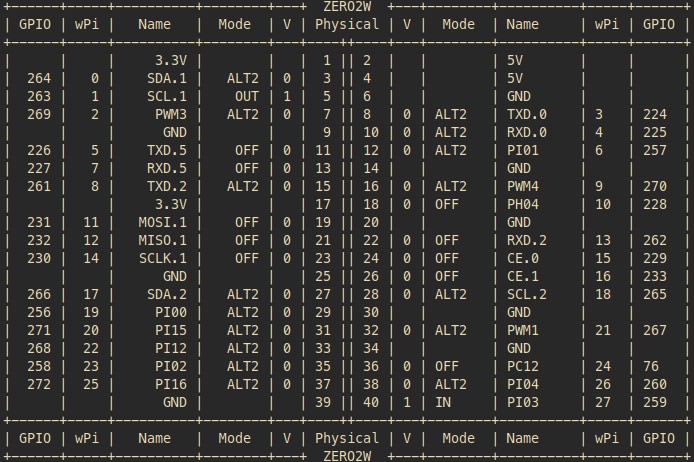Viewport: 694px width, 462px height.
Task: Click GPIO number 232
Action: click(x=39, y=240)
